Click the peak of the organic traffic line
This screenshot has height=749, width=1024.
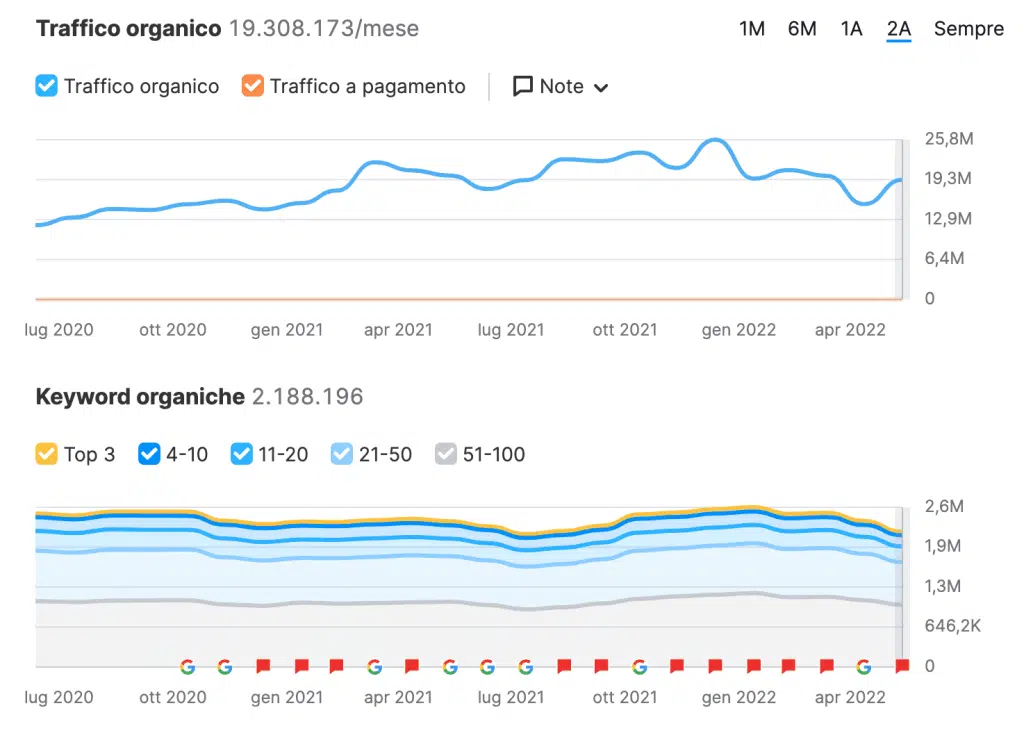point(714,140)
